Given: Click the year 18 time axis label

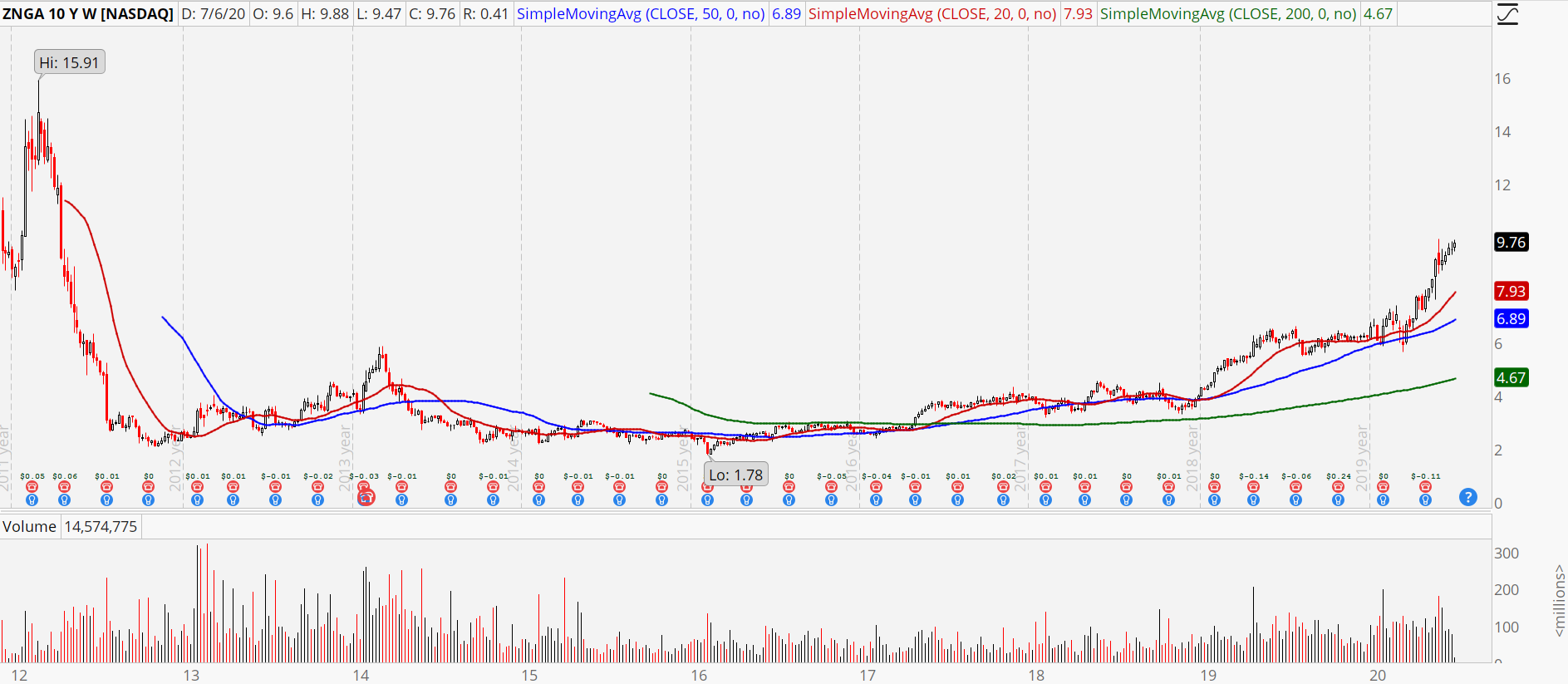Looking at the screenshot, I should click(1036, 675).
